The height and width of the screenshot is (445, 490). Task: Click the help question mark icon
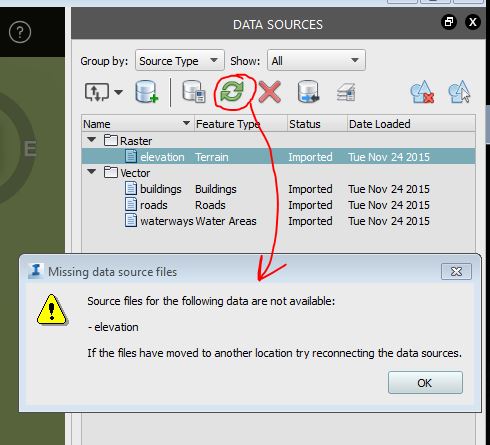tap(20, 32)
